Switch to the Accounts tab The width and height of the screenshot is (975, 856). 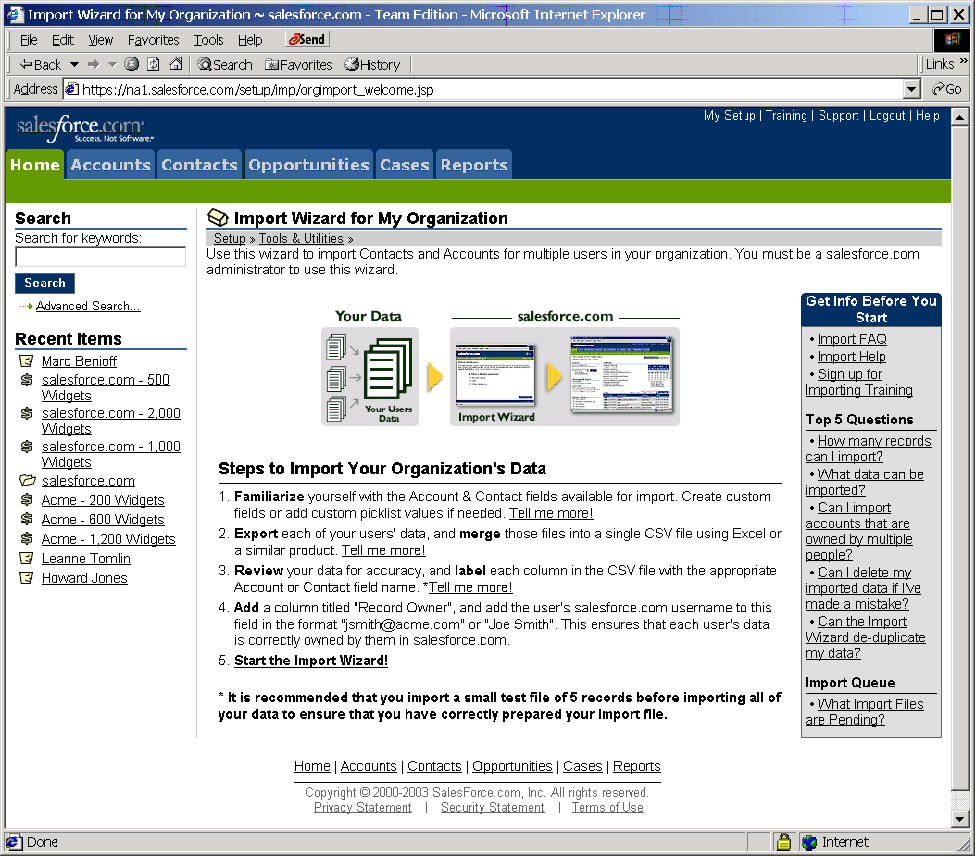click(111, 165)
